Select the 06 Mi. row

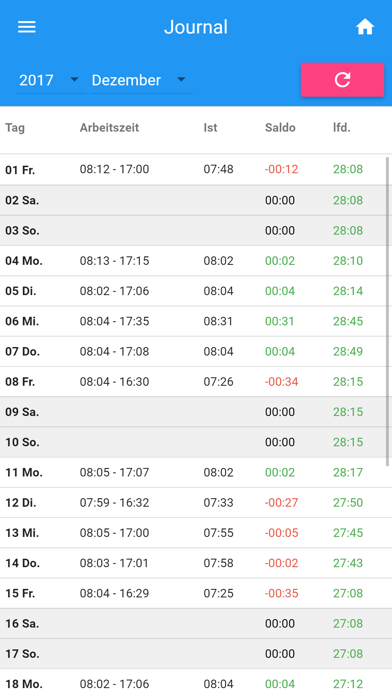(193, 321)
